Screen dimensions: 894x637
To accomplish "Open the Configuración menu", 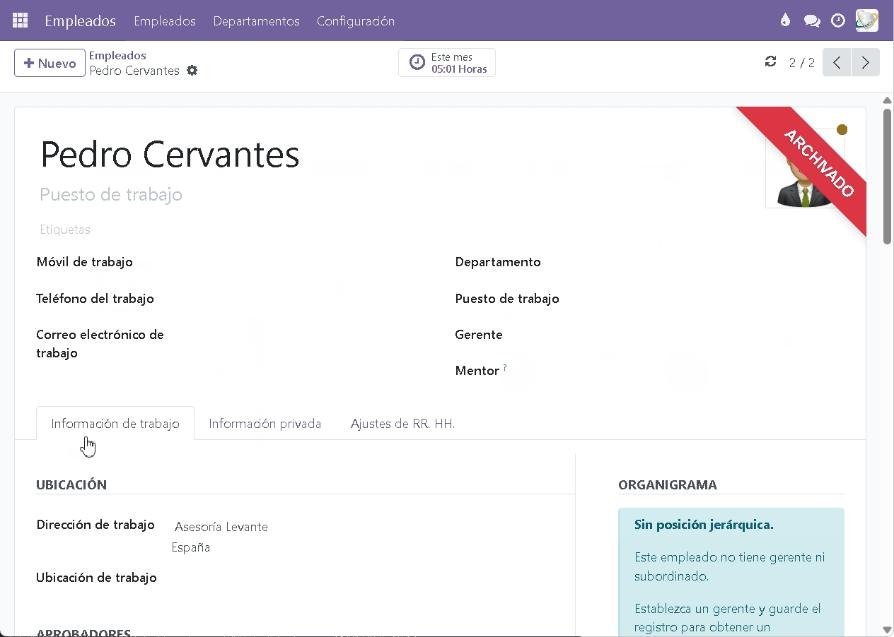I will (x=355, y=21).
